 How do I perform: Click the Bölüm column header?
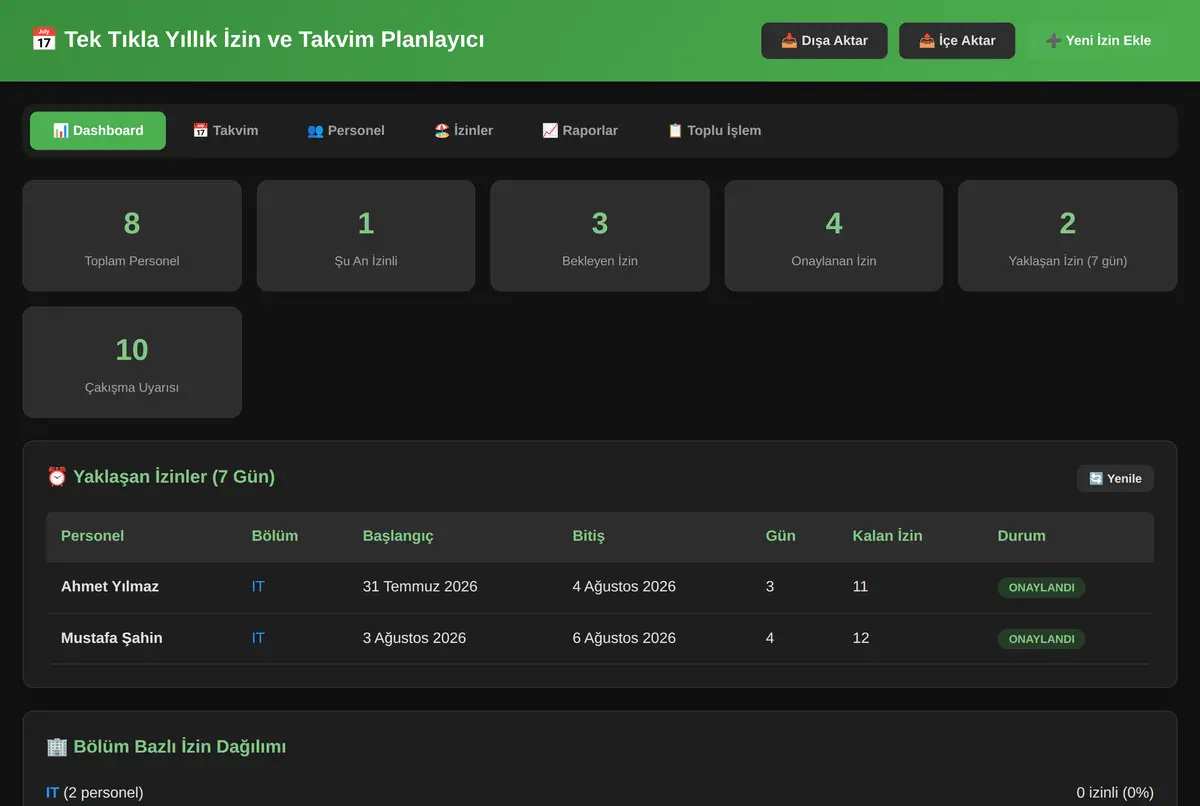[x=275, y=536]
